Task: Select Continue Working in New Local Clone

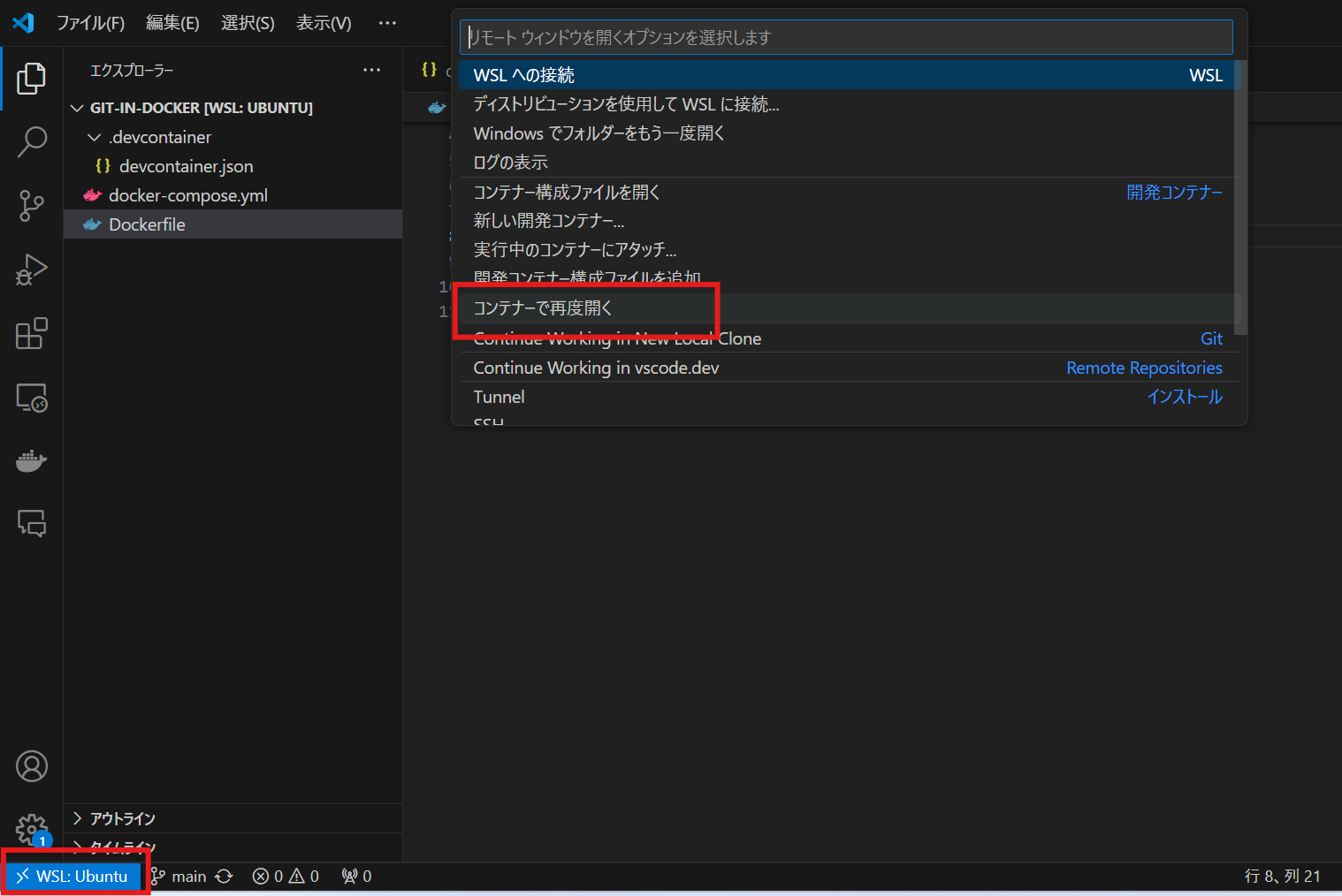Action: [847, 338]
